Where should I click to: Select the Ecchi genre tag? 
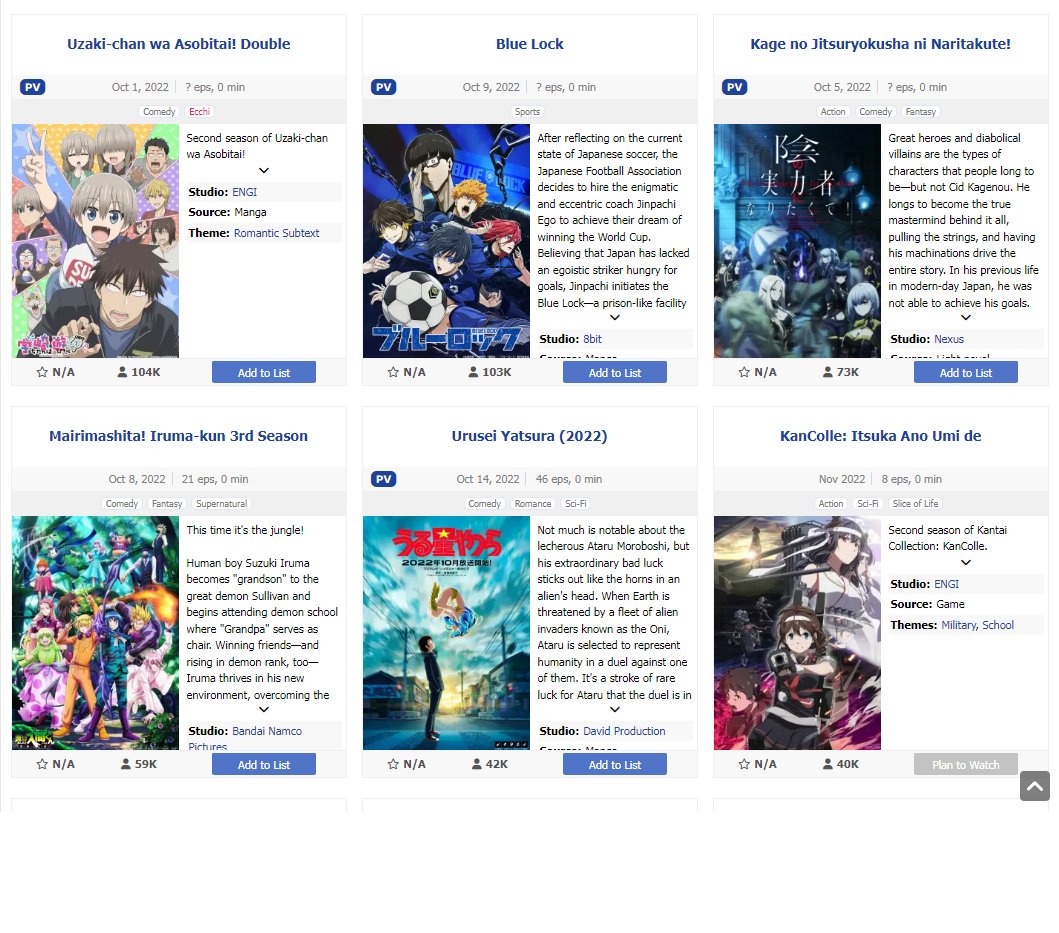199,112
